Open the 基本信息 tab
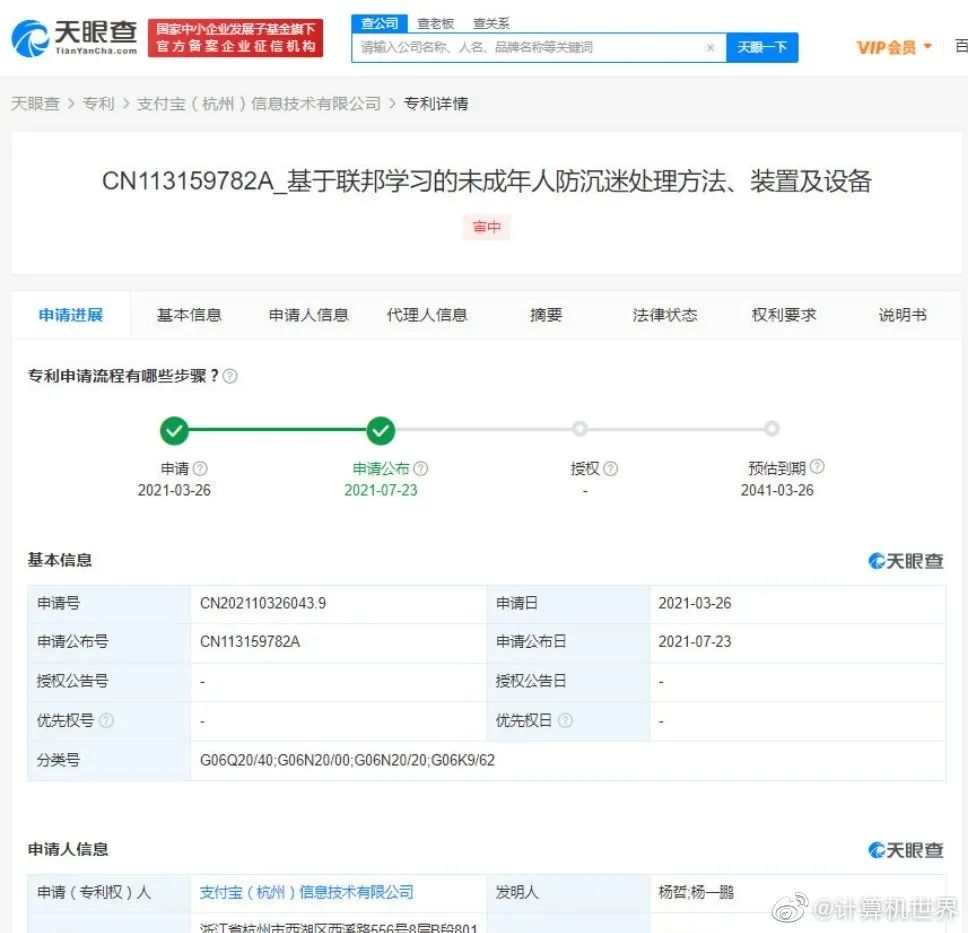The width and height of the screenshot is (968, 933). pos(189,315)
